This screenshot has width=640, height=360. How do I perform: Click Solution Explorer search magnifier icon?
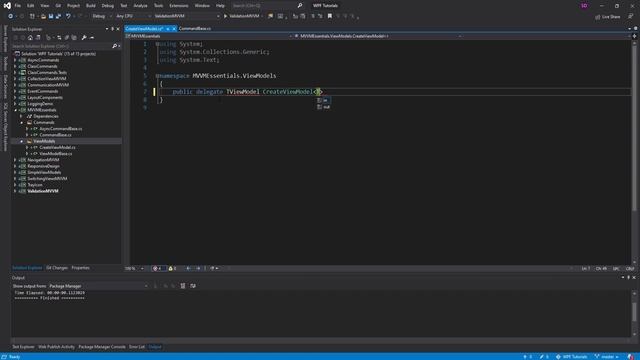tap(115, 46)
